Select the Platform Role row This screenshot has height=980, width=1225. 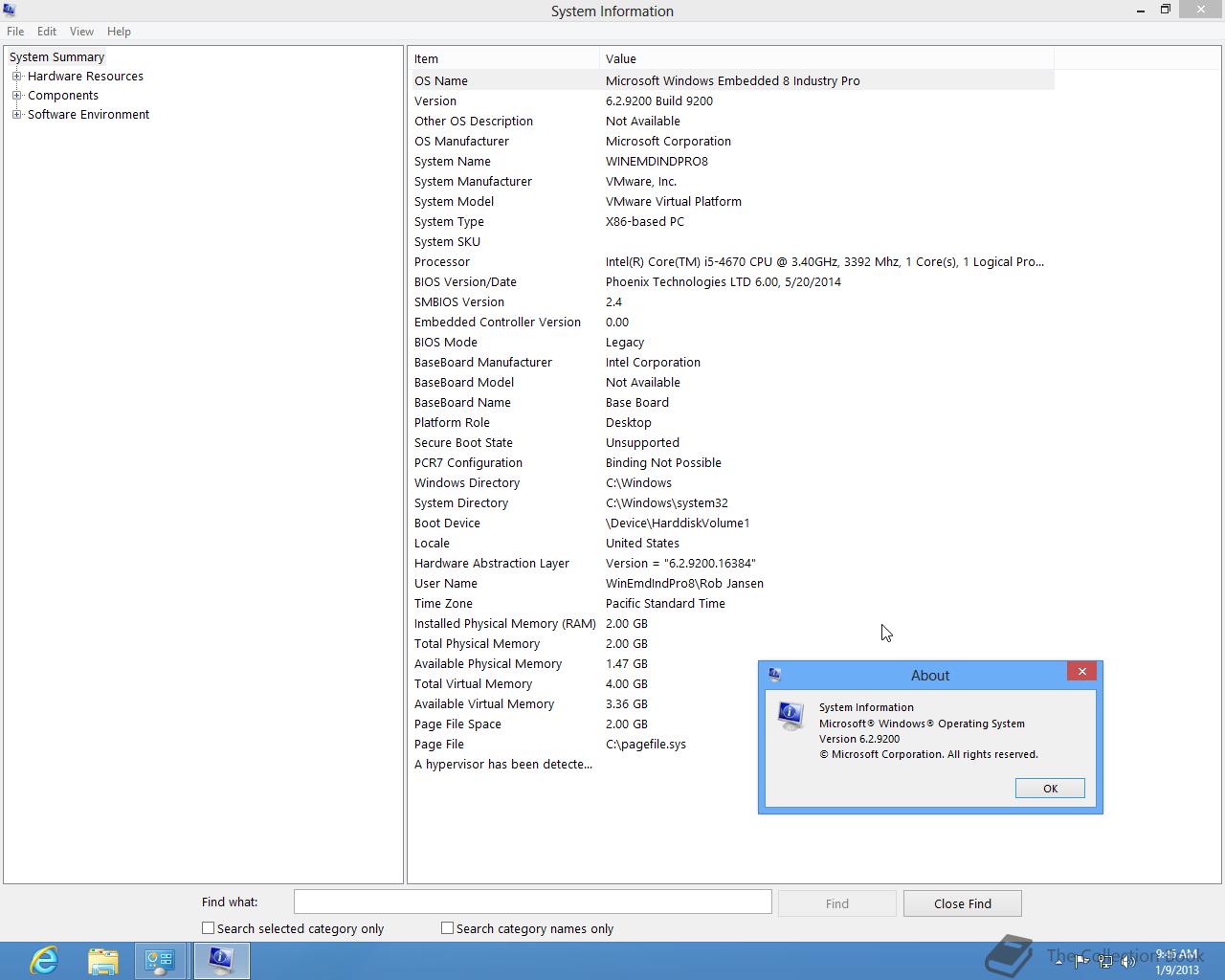coord(732,422)
